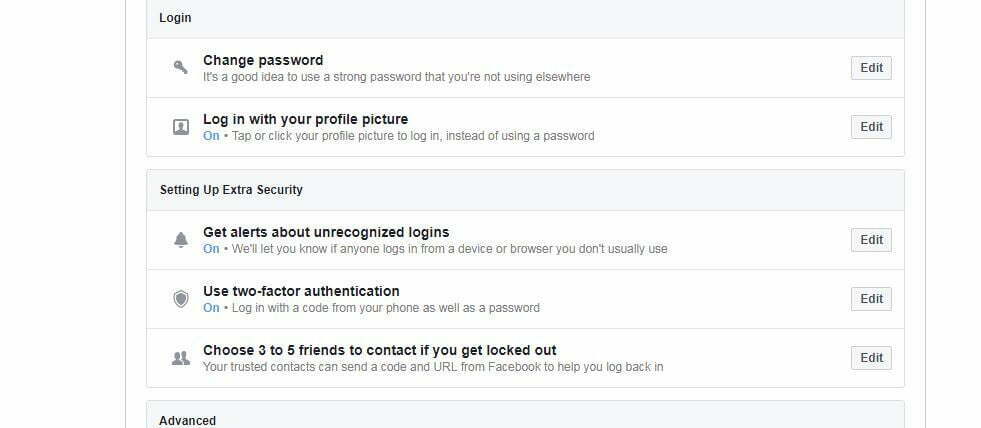Edit Log in with your profile picture
This screenshot has width=981, height=428.
871,126
